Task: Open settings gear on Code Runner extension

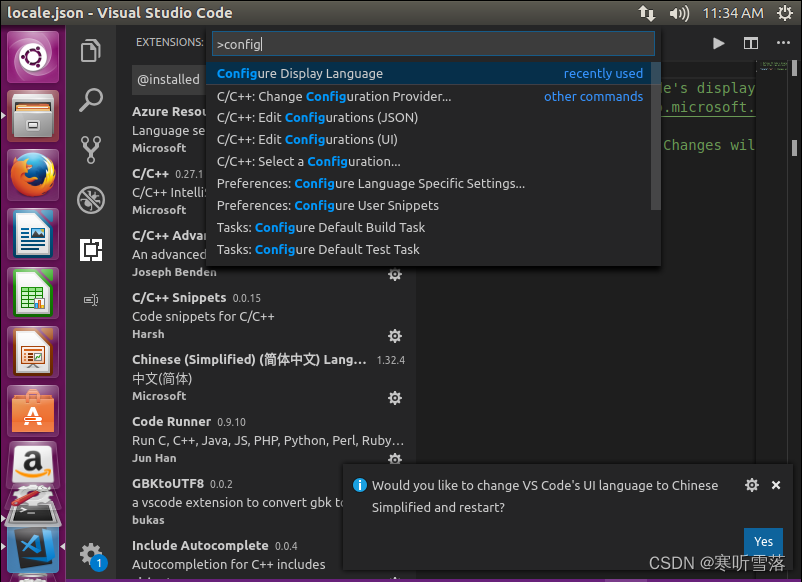Action: tap(395, 460)
